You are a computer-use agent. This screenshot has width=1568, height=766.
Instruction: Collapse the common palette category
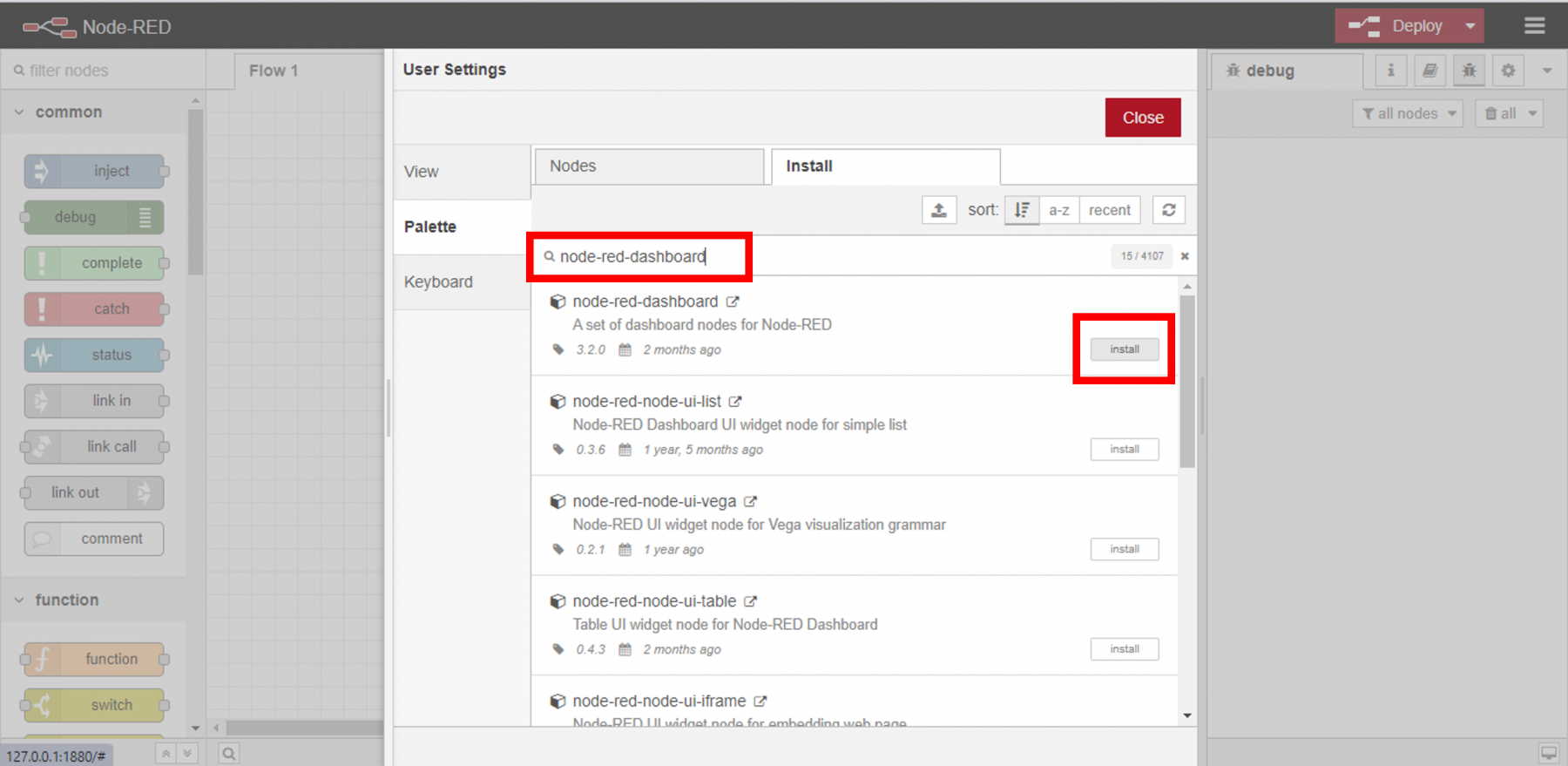click(19, 112)
